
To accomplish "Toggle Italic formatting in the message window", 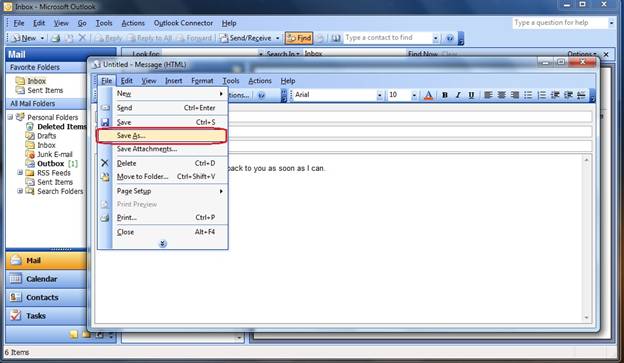I will pyautogui.click(x=458, y=95).
